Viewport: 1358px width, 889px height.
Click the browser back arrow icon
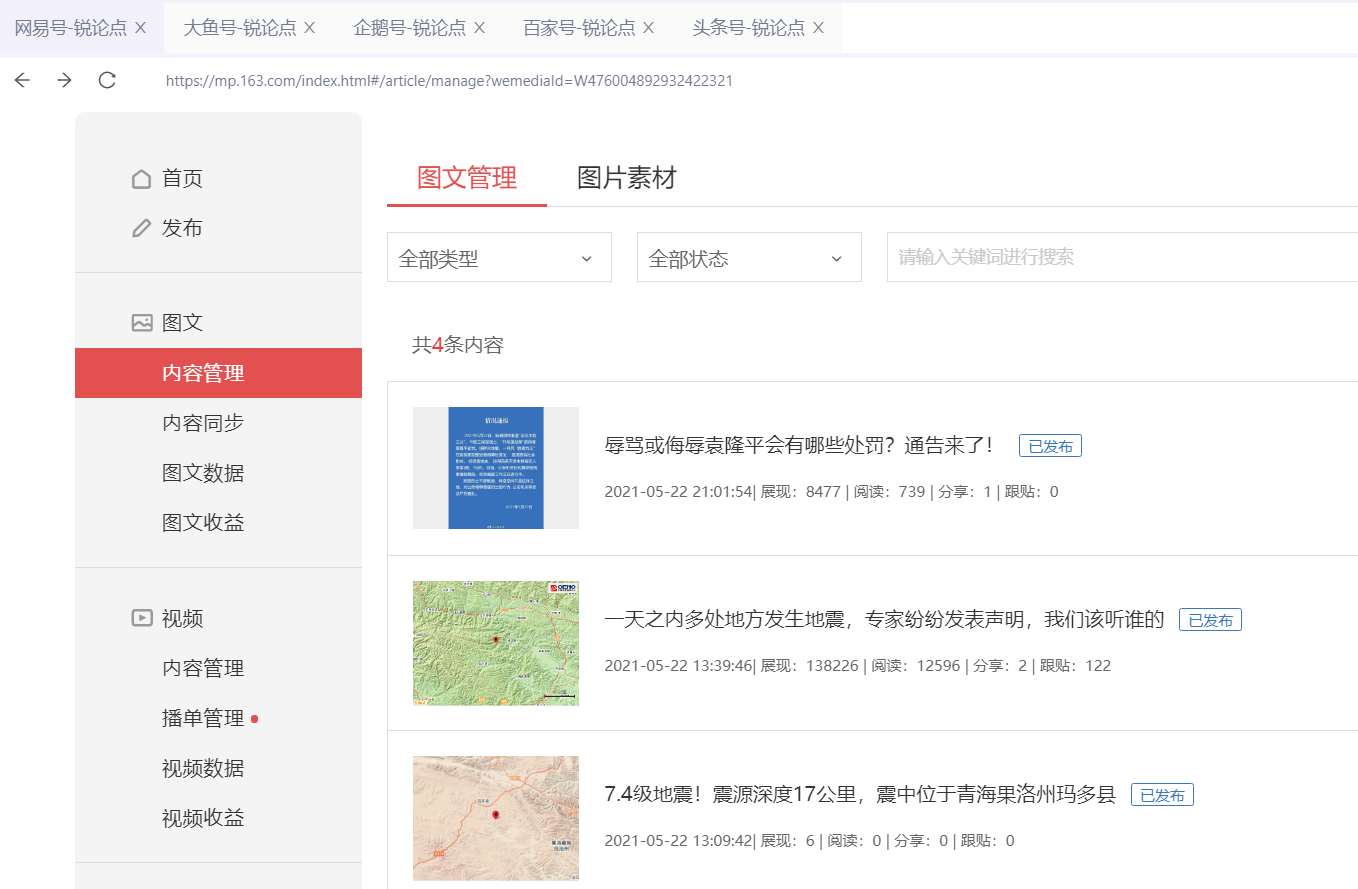point(22,81)
